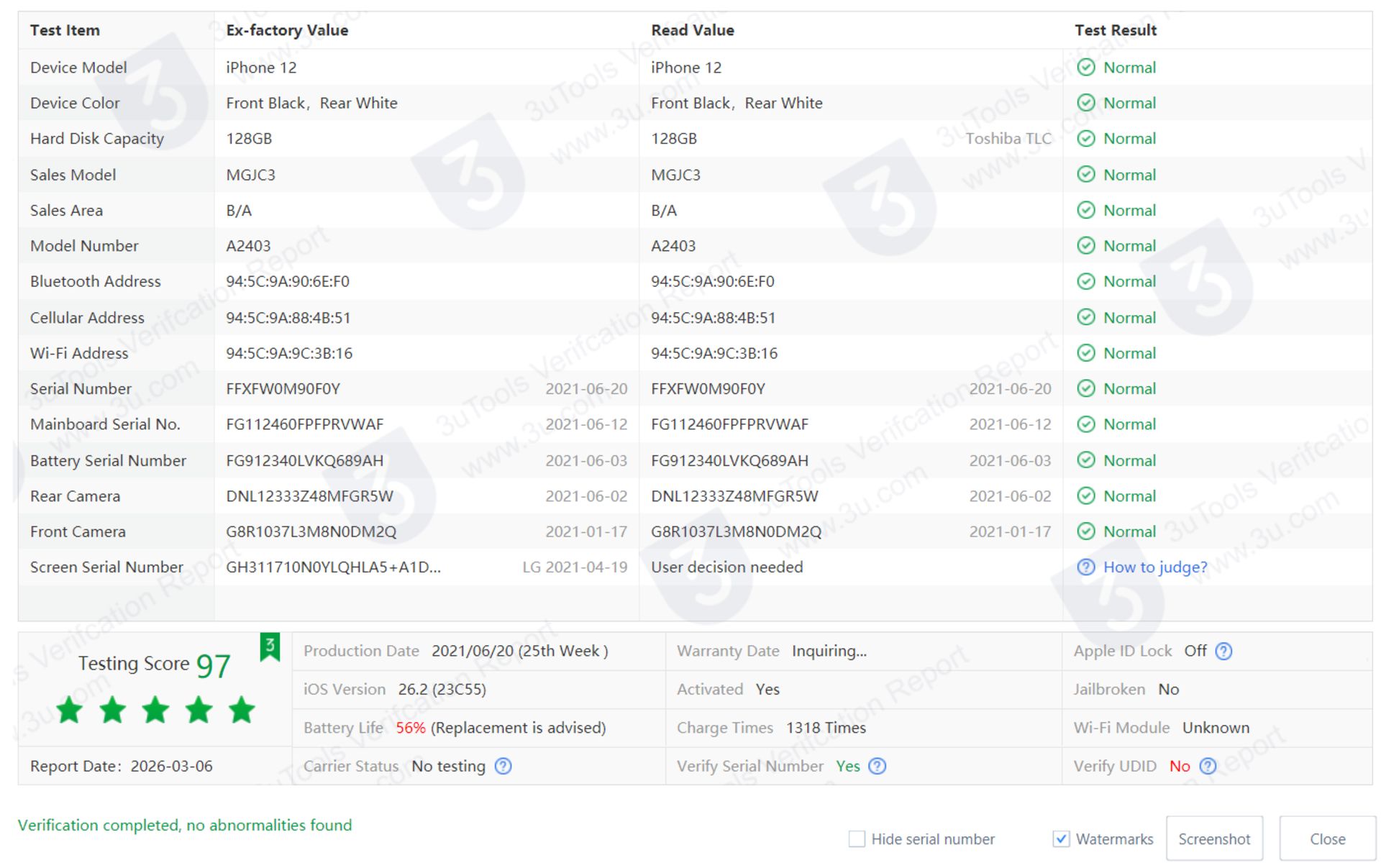Screen dimensions: 1381x868
Task: Click the check icon in Serial Number row
Action: 1085,388
